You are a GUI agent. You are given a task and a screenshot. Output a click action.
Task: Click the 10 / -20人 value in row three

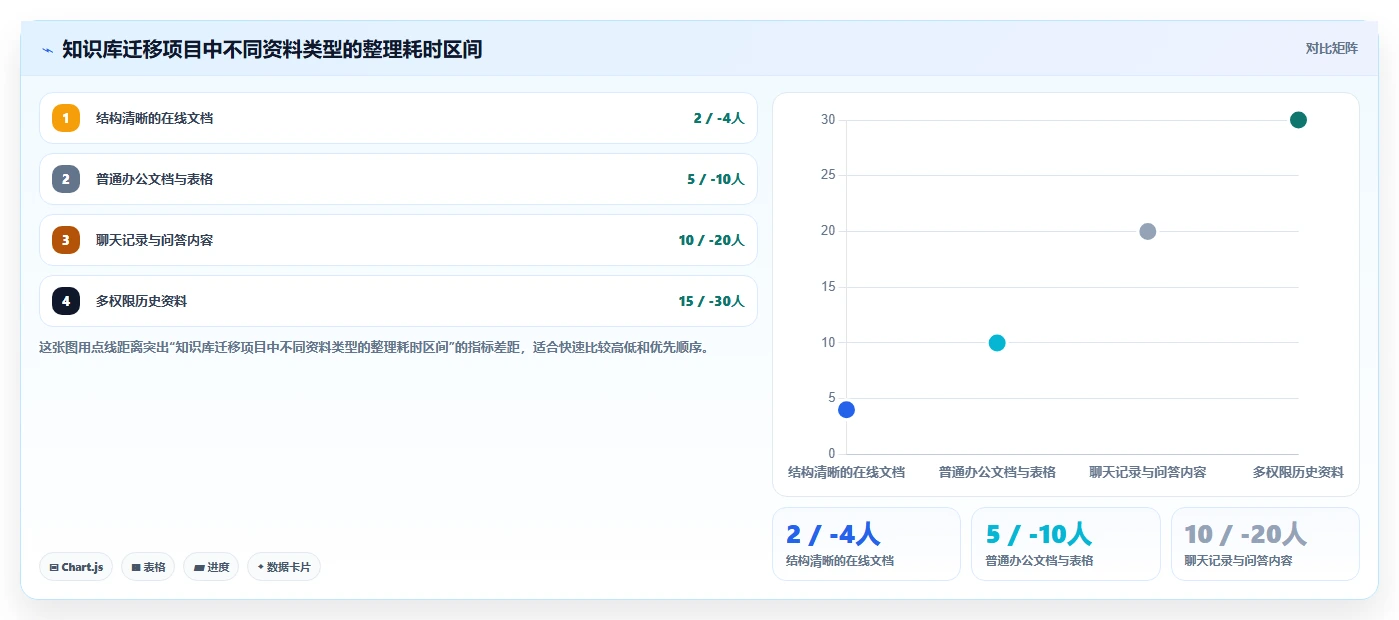point(711,240)
